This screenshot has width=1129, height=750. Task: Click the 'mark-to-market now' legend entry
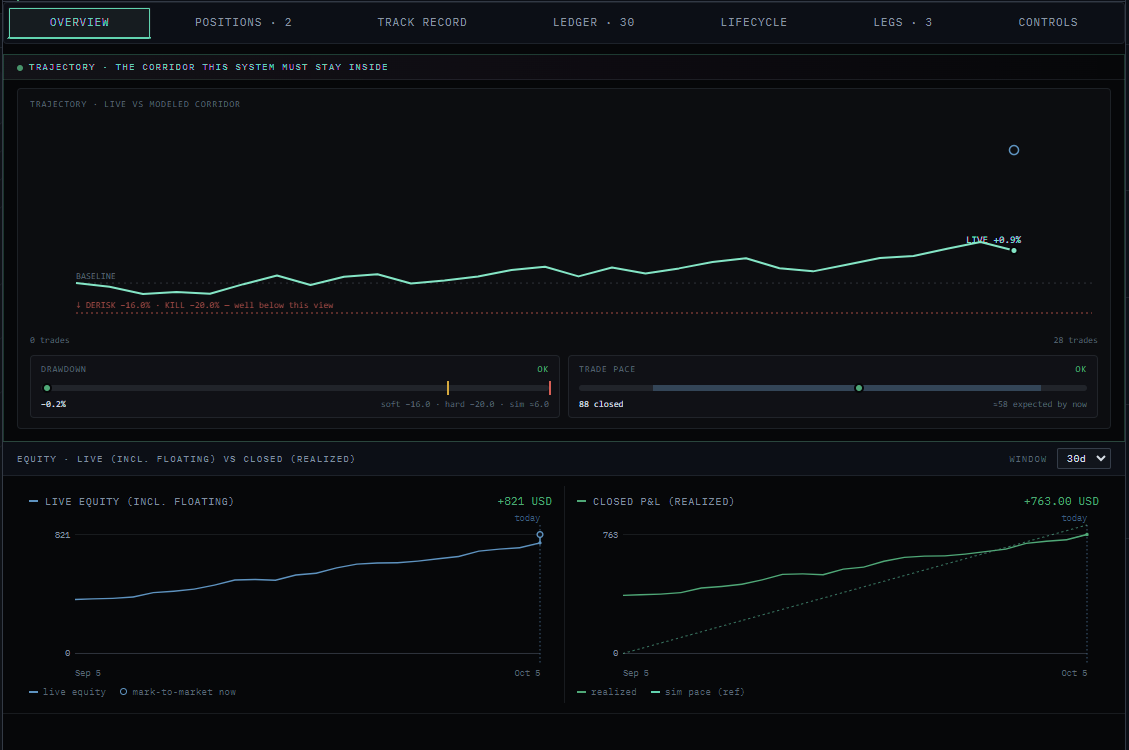(178, 692)
